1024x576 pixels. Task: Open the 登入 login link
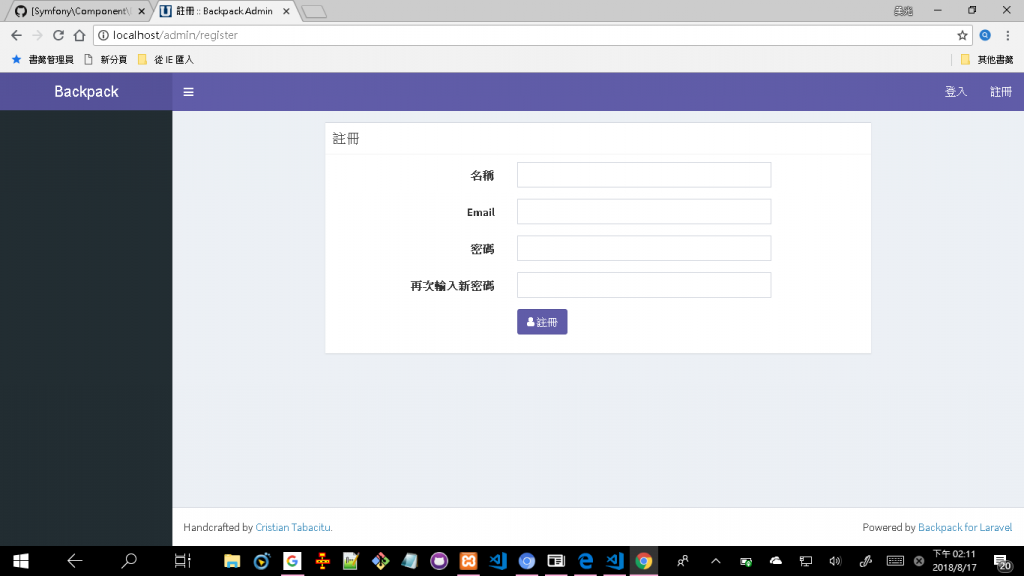click(955, 92)
